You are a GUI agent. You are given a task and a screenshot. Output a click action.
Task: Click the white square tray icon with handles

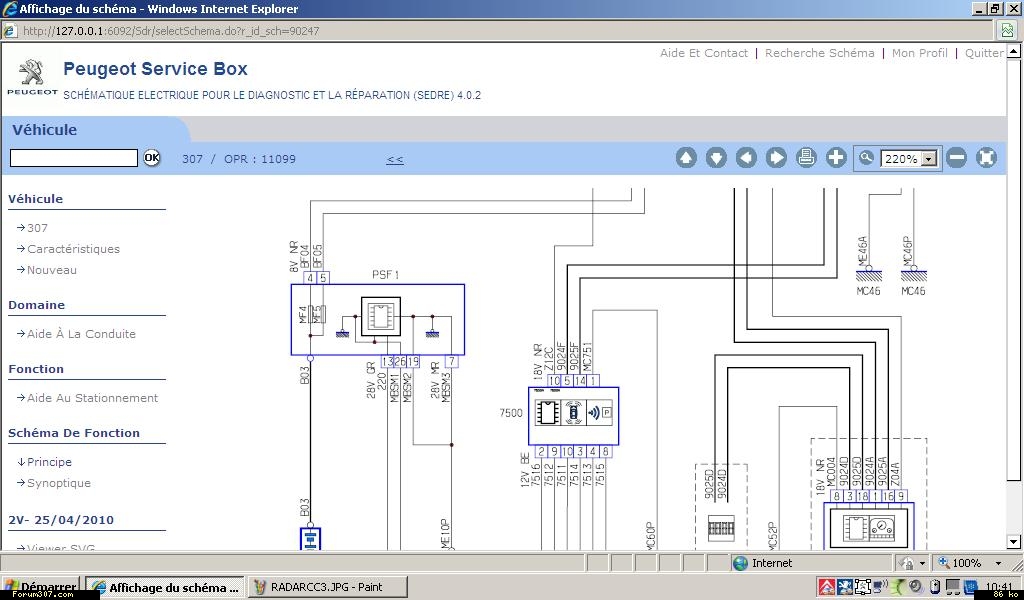(863, 586)
